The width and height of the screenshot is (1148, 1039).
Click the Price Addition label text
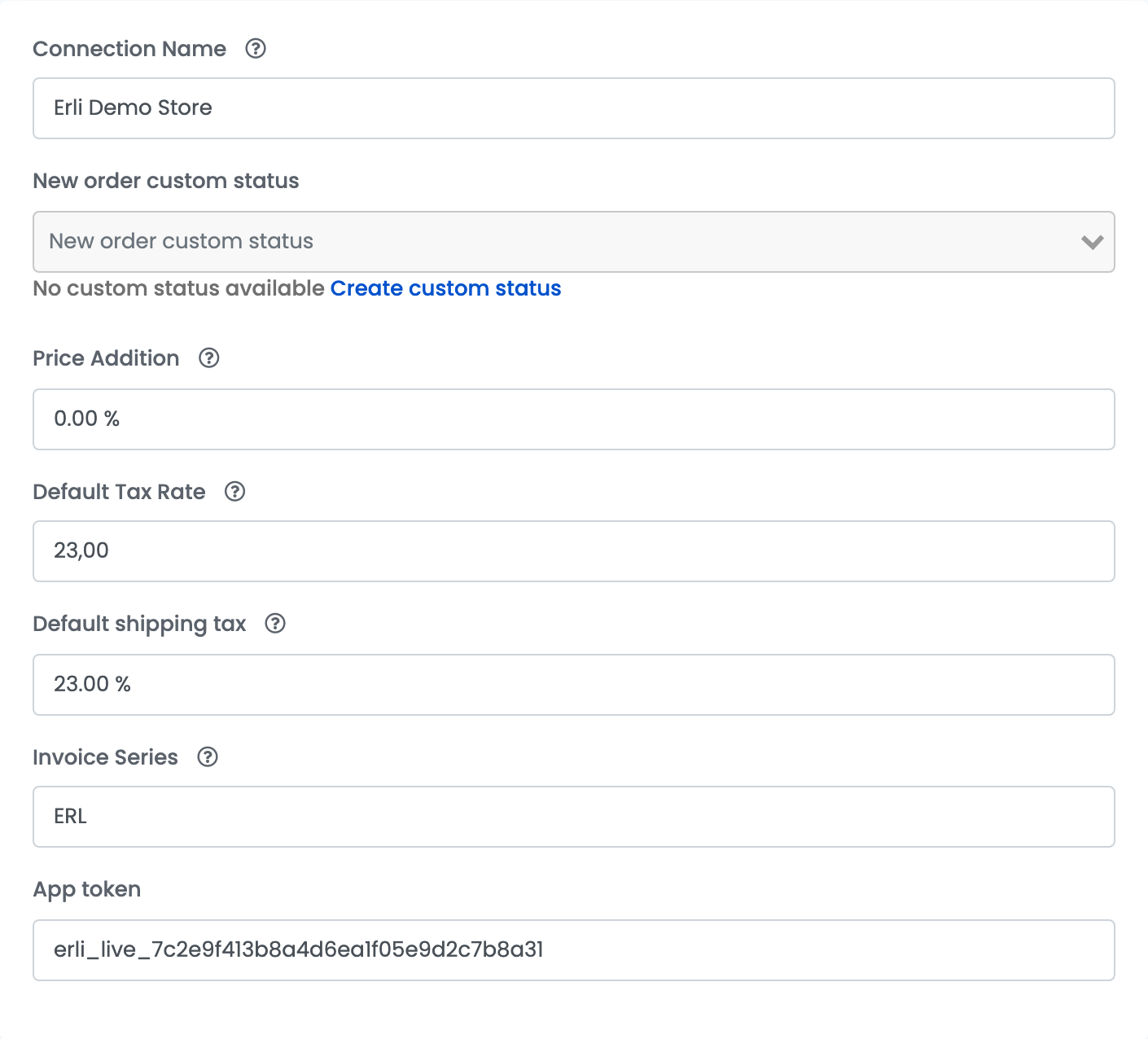(106, 358)
